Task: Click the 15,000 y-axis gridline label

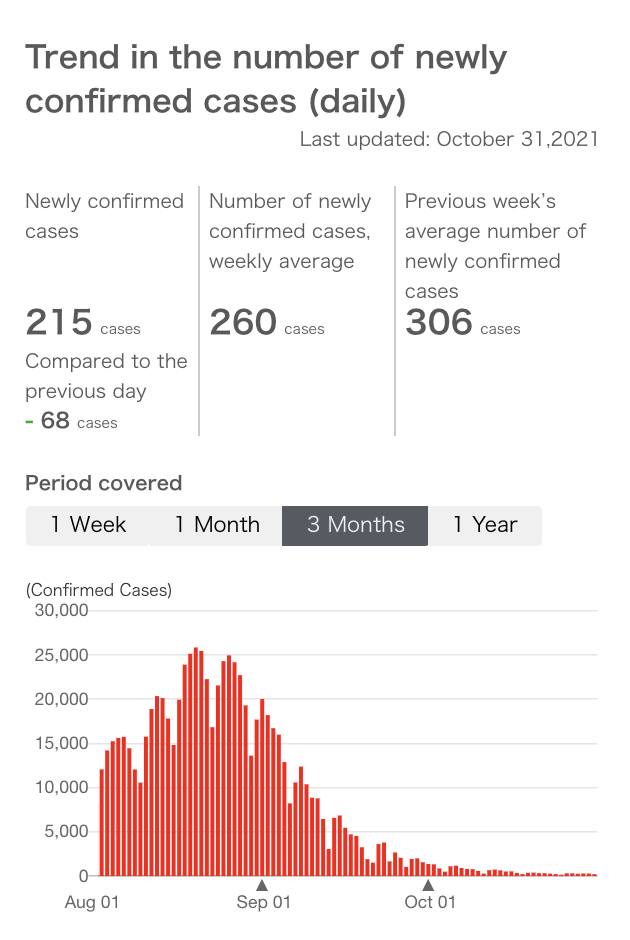Action: point(61,743)
